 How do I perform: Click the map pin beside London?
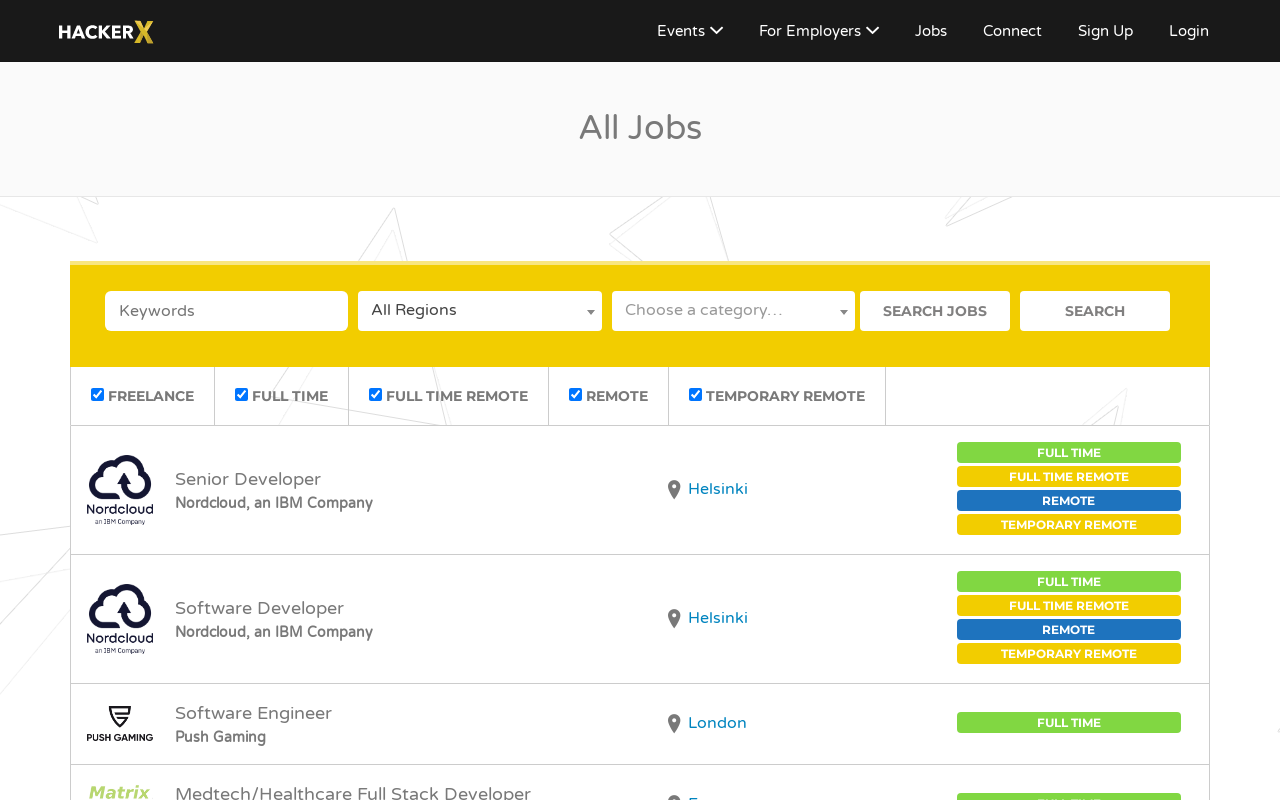[x=674, y=724]
